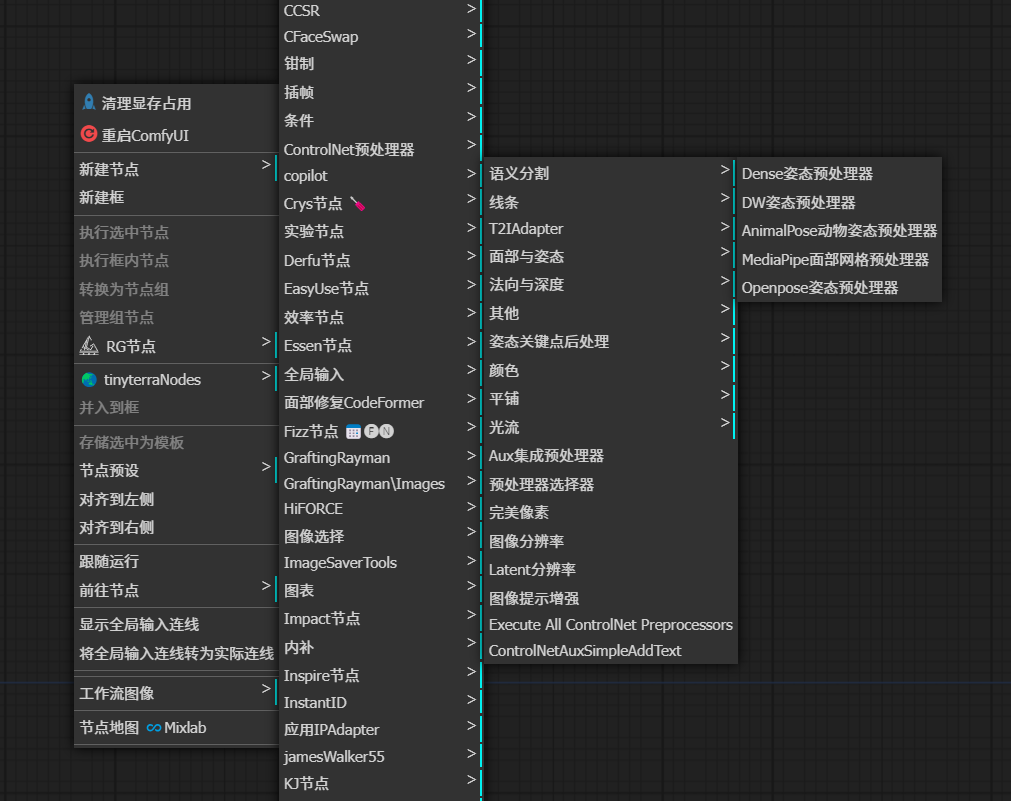Select 新建框 menu entry
The width and height of the screenshot is (1011, 801).
click(x=176, y=197)
